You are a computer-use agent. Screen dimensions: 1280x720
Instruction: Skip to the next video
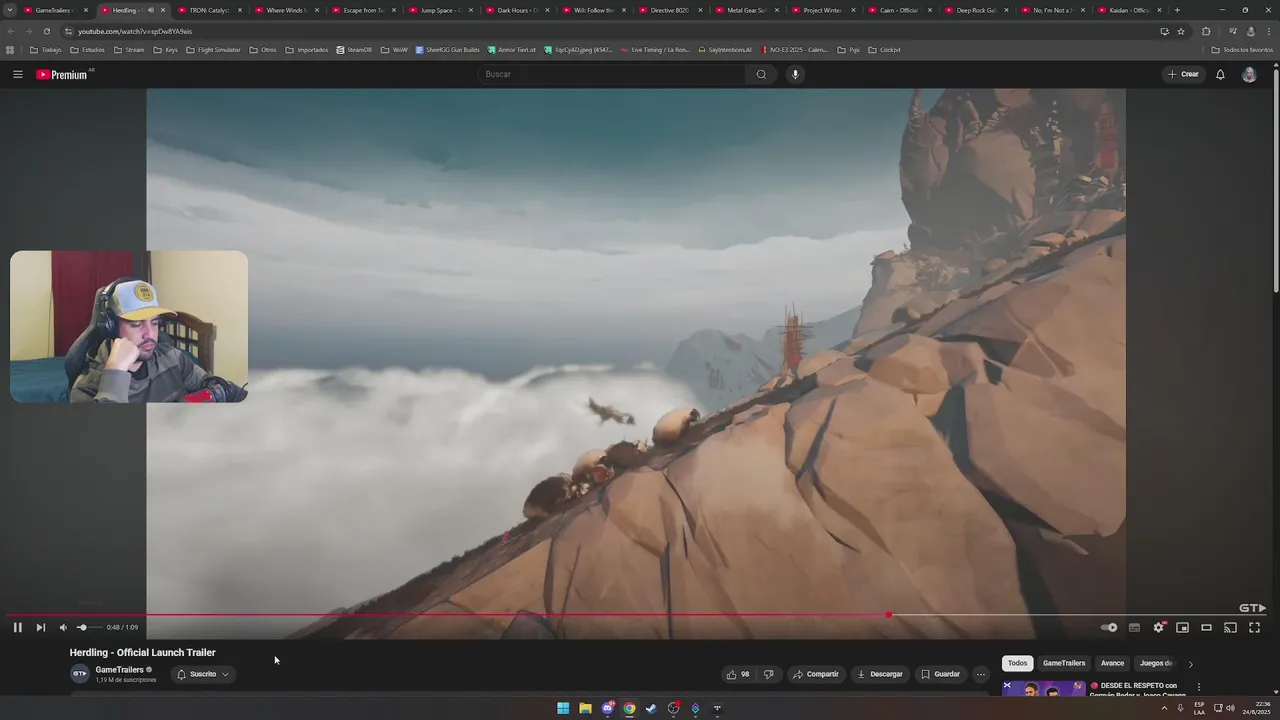[x=41, y=628]
